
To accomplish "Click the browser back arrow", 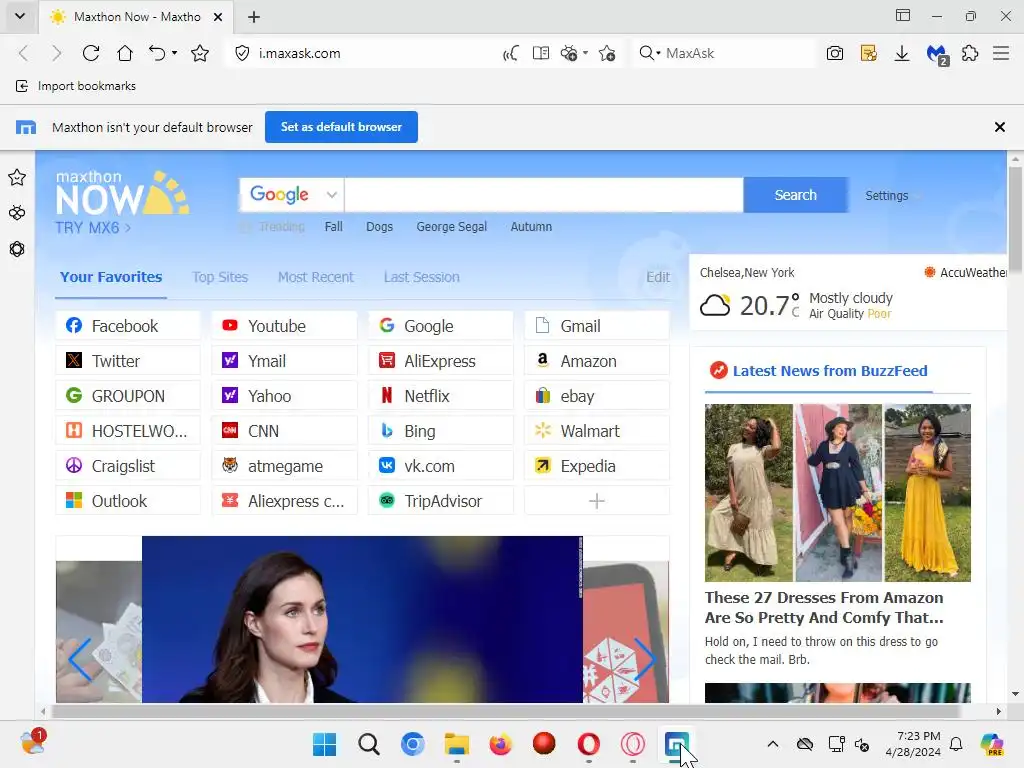I will (24, 53).
